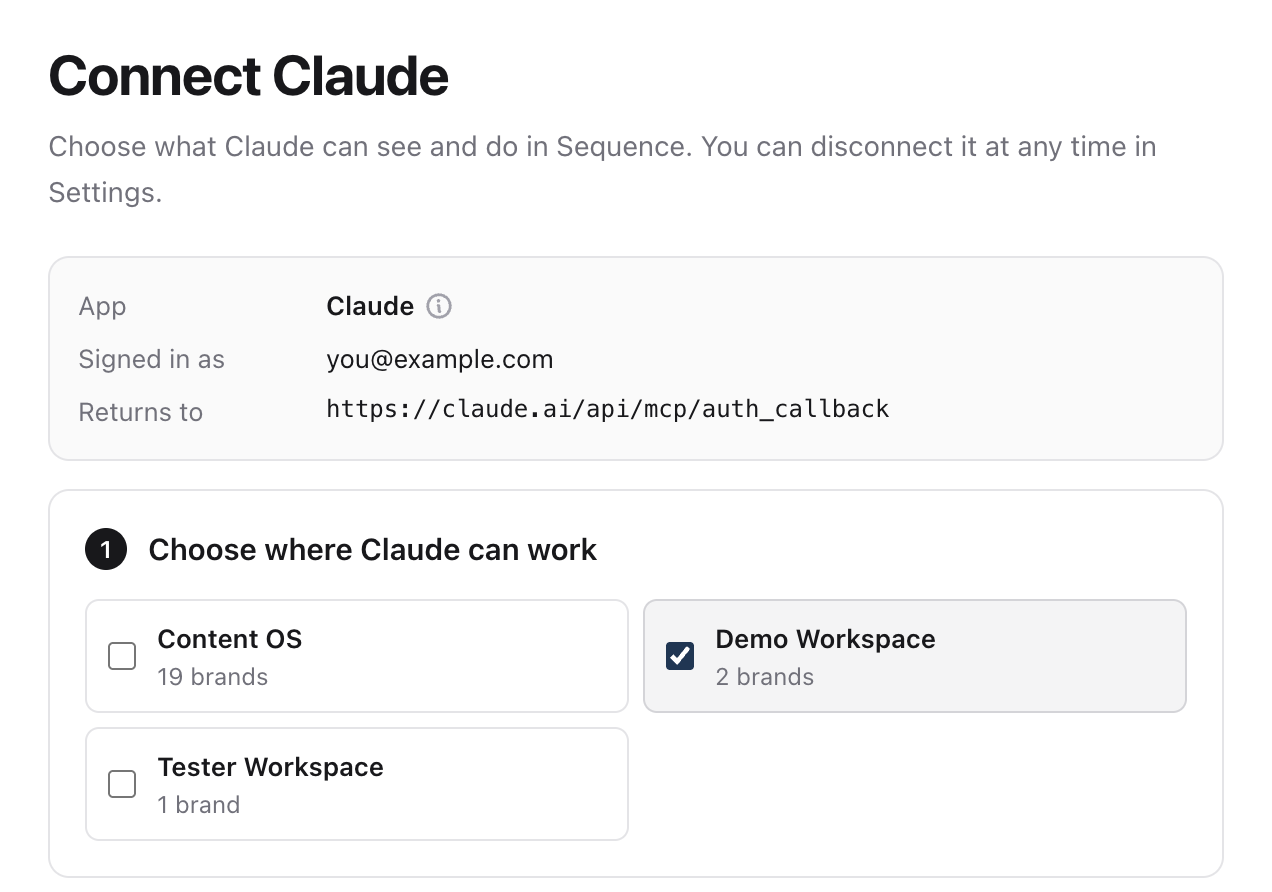Check the Tester Workspace checkbox

click(x=122, y=784)
